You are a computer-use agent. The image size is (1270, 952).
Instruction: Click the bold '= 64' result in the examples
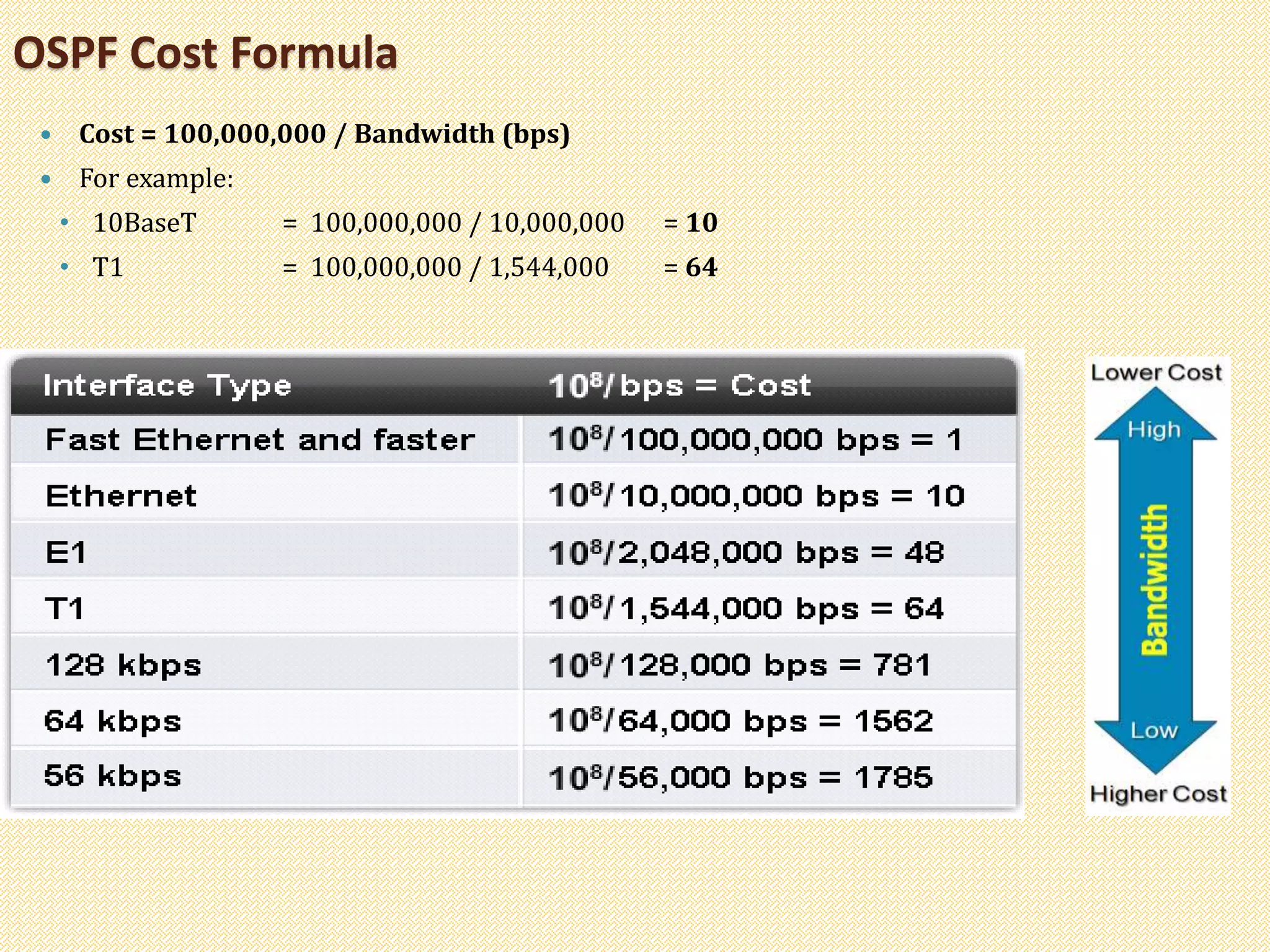coord(690,267)
